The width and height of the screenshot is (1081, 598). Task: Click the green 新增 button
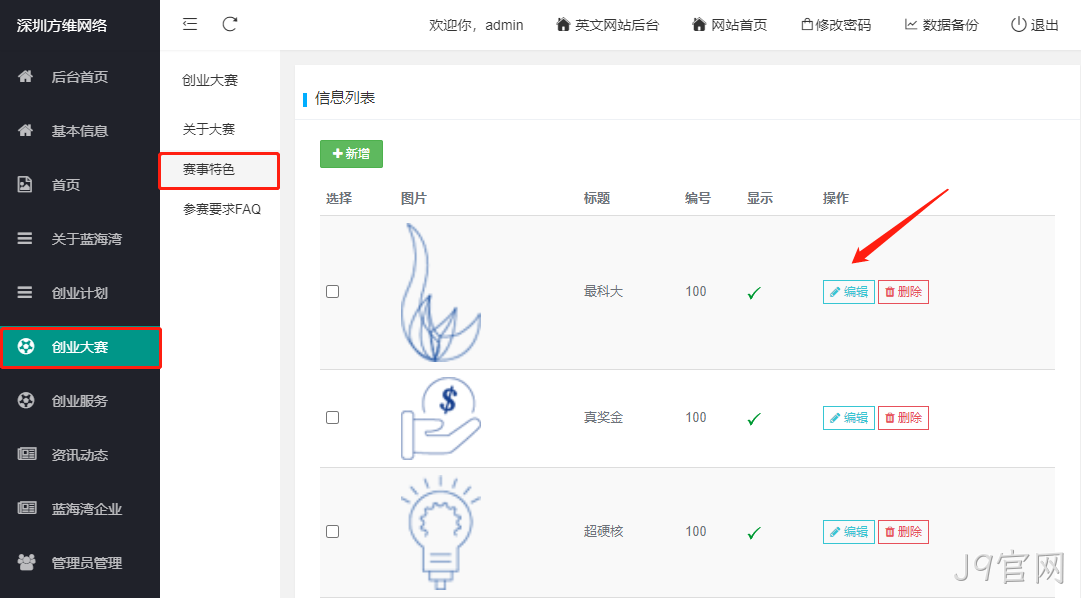pyautogui.click(x=351, y=154)
